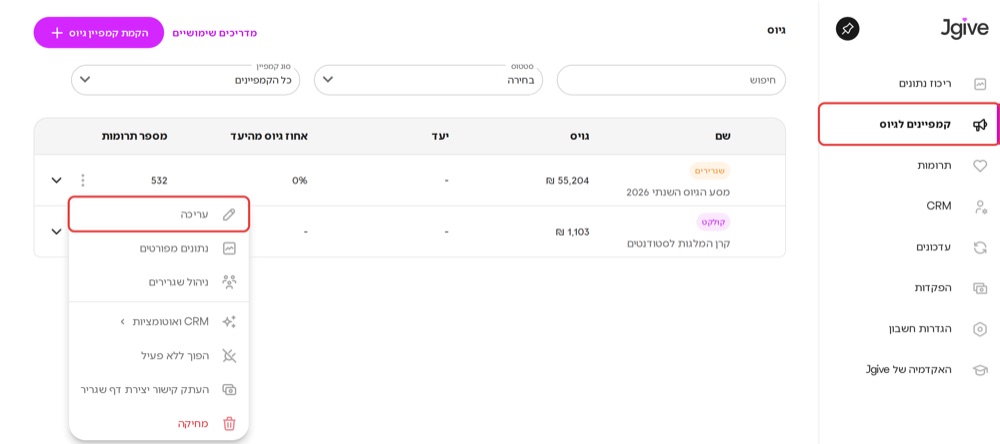Expand the מסע הגיוס השנתי 2026 row chevron
Screen dimensions: 1000x444
pyautogui.click(x=56, y=181)
